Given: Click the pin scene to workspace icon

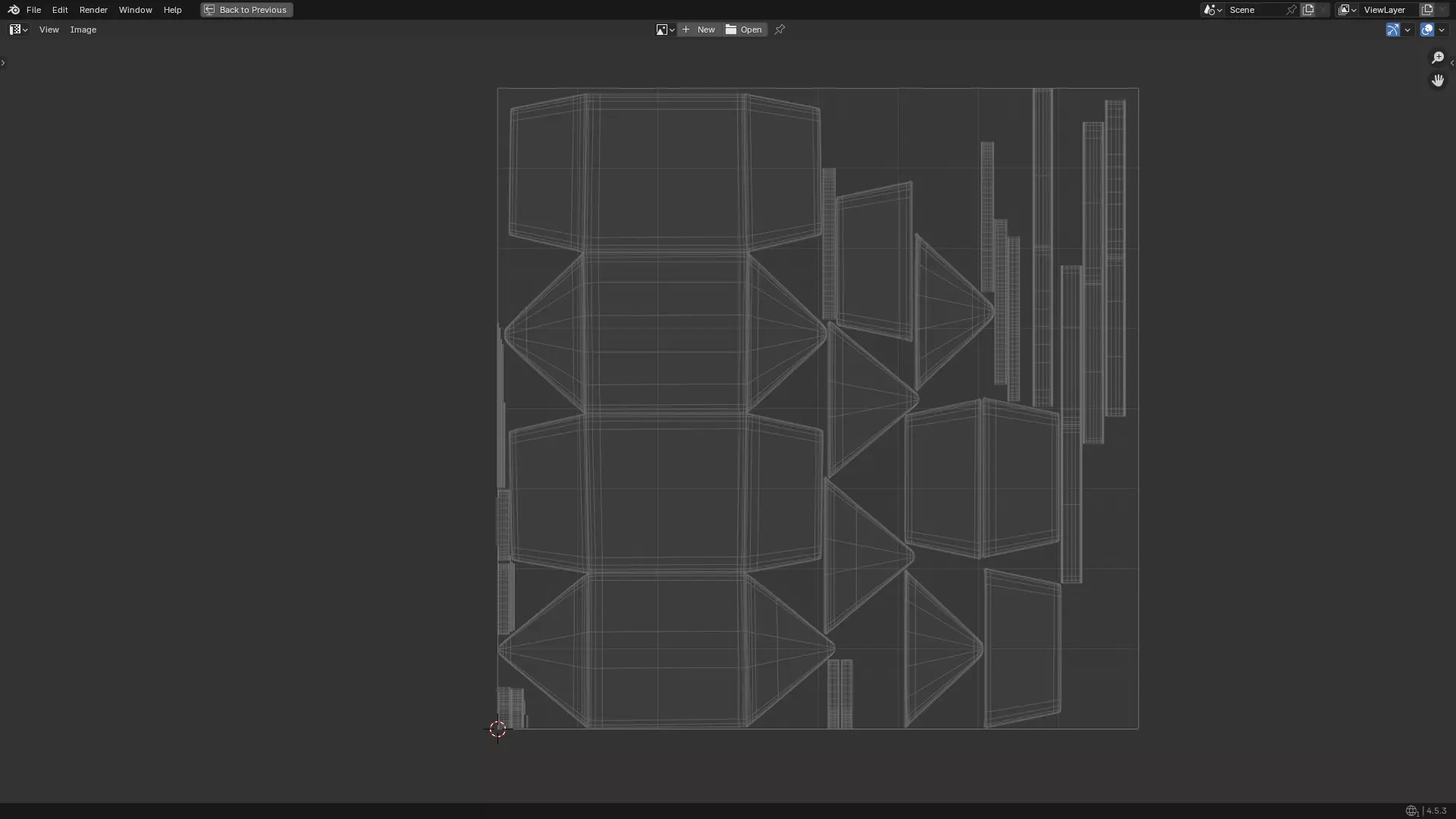Looking at the screenshot, I should (1291, 10).
